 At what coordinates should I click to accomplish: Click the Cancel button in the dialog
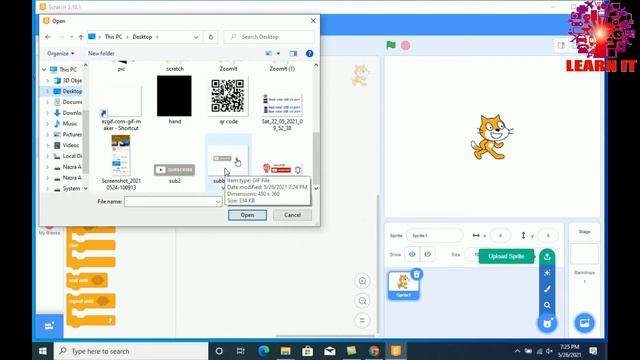(292, 215)
